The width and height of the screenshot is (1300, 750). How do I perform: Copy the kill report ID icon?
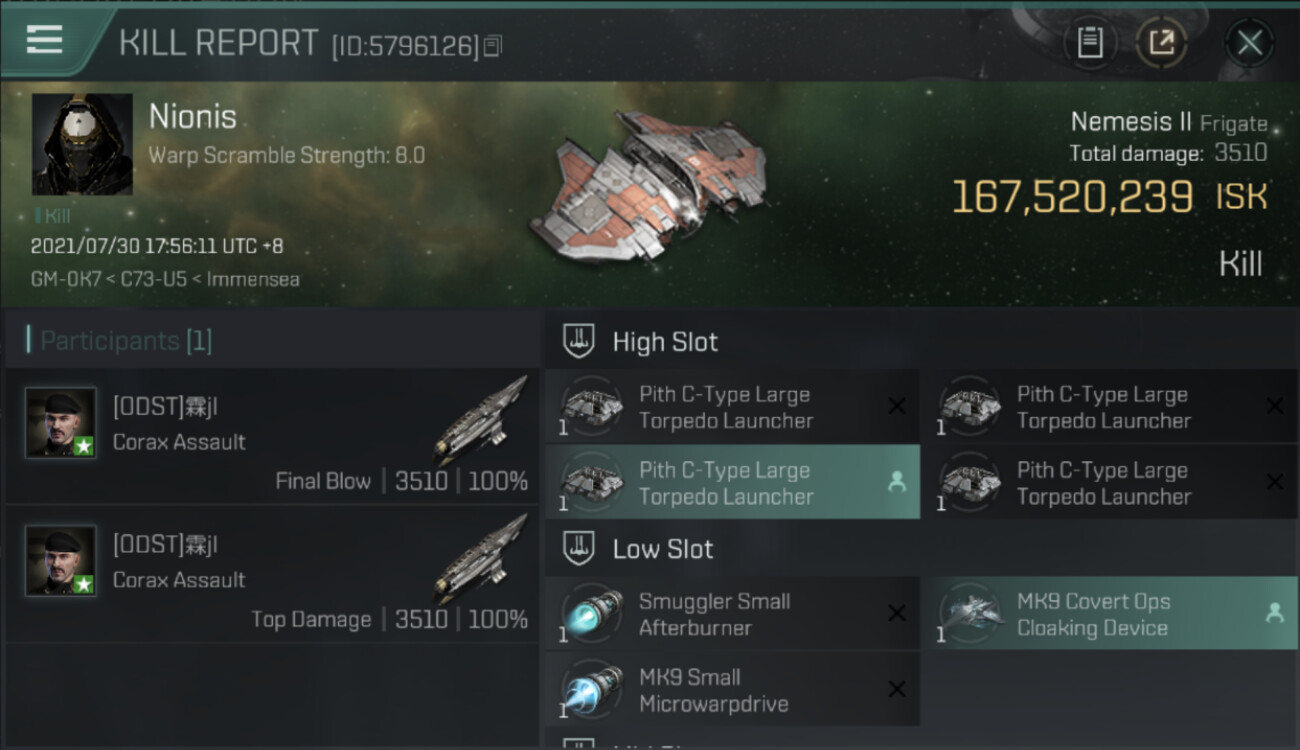tap(492, 46)
